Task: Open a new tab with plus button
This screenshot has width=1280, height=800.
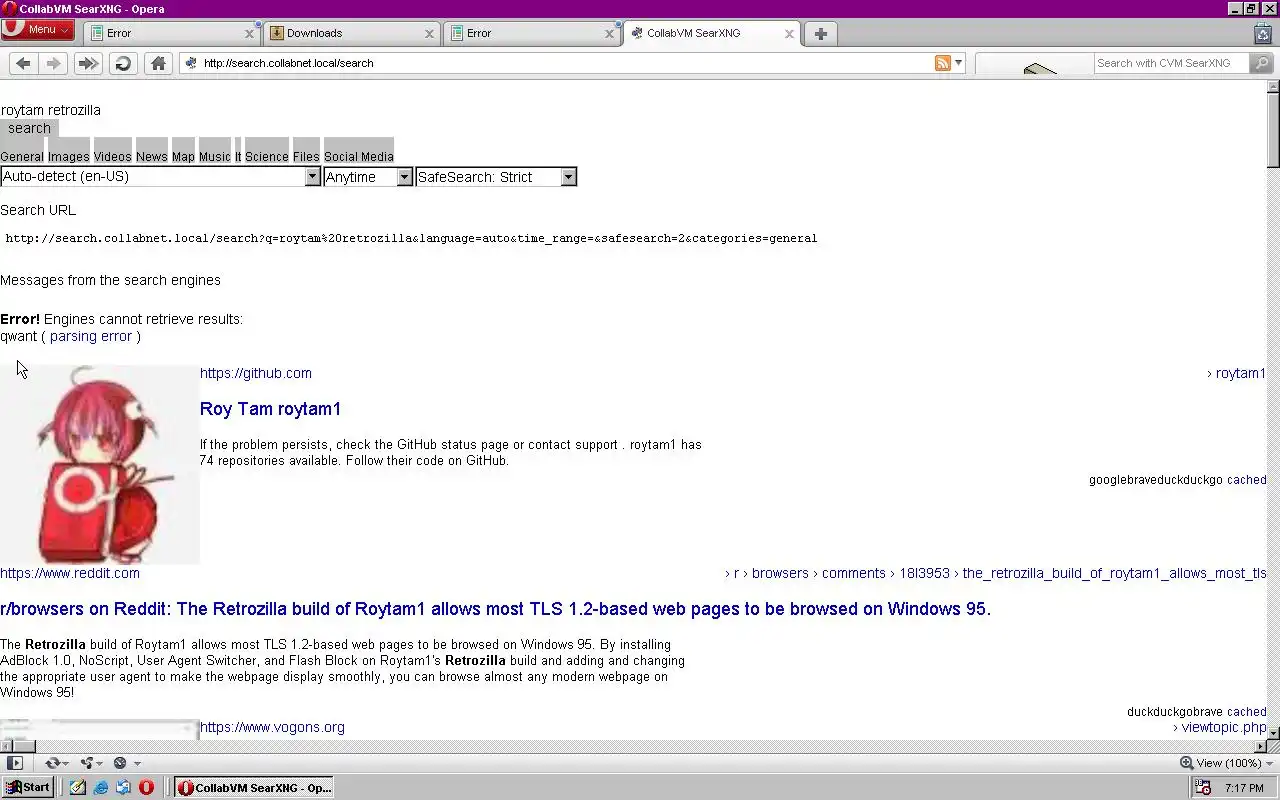Action: 820,33
